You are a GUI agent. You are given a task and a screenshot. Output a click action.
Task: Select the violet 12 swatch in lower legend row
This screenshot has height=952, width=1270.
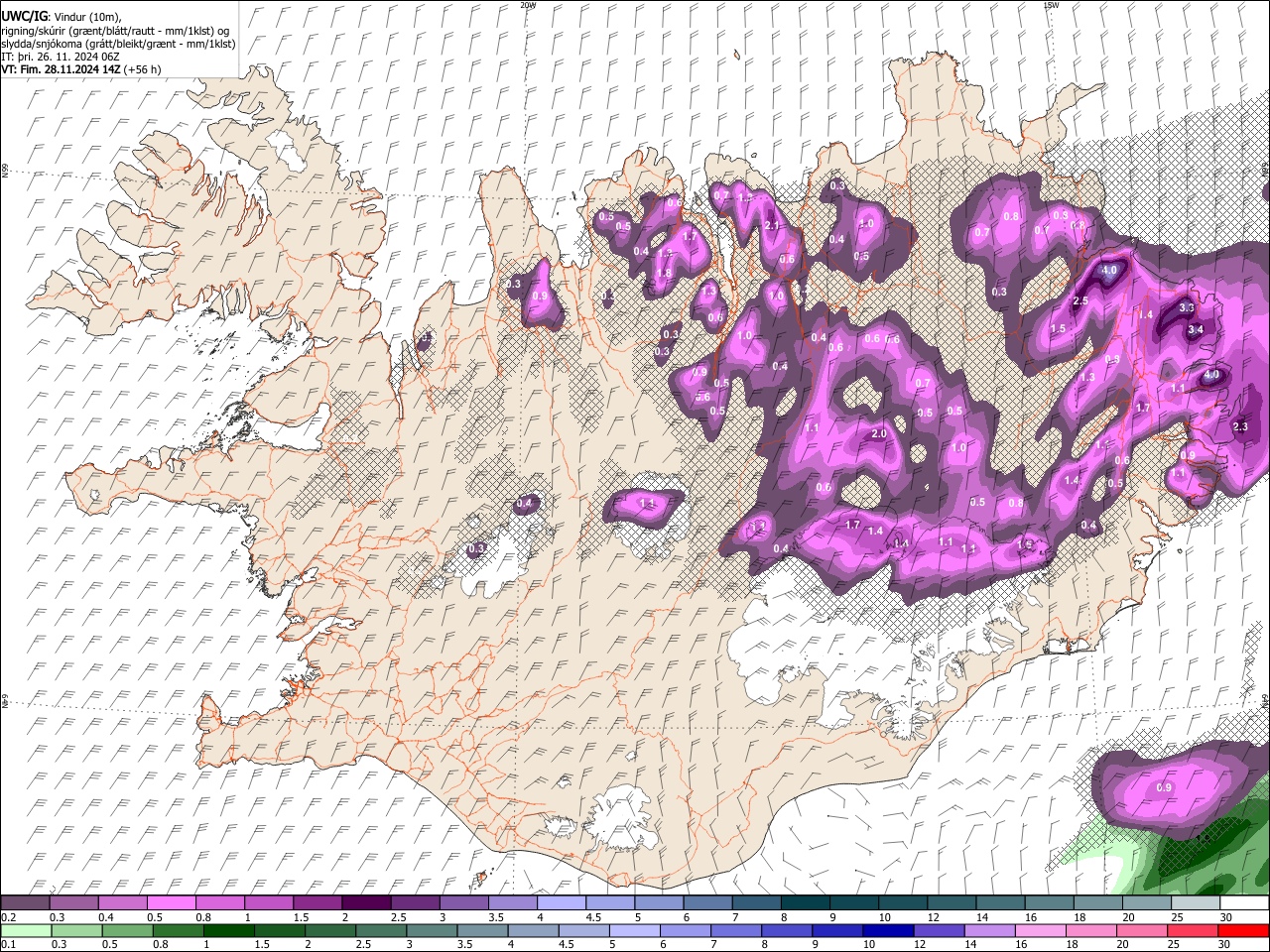click(x=939, y=930)
